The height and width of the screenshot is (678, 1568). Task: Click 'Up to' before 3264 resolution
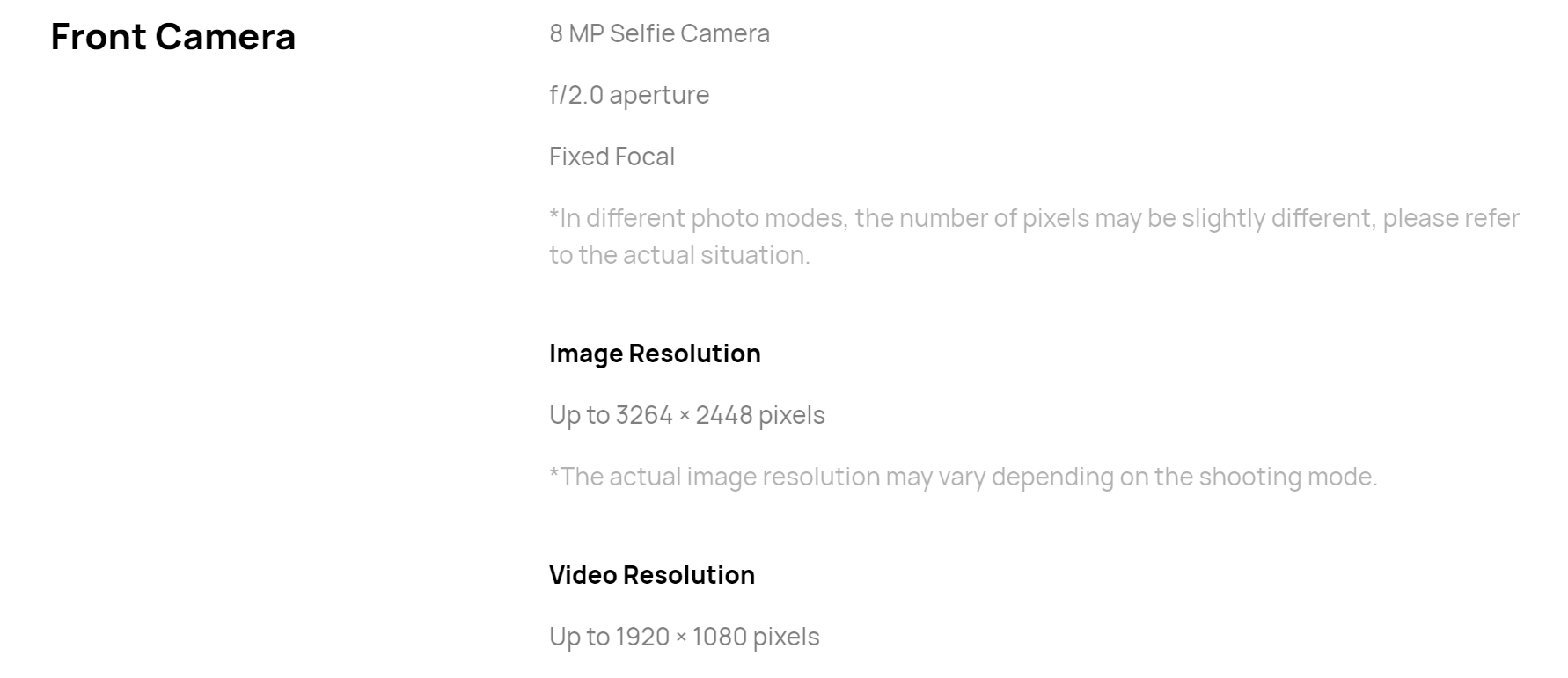[x=579, y=416]
